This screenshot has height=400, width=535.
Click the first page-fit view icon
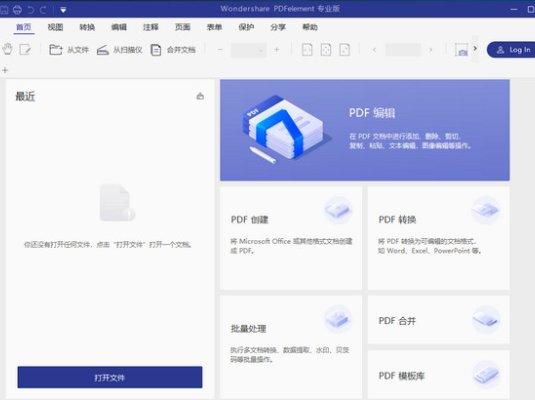pyautogui.click(x=307, y=50)
